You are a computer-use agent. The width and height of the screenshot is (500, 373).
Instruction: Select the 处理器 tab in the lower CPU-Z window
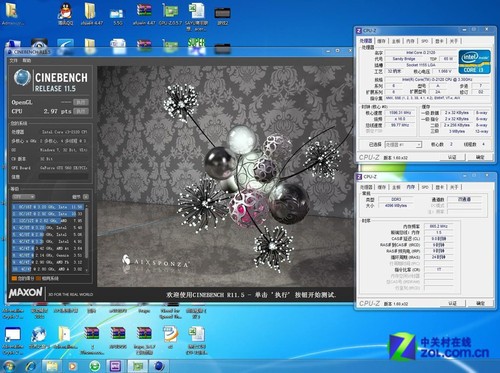(x=366, y=187)
